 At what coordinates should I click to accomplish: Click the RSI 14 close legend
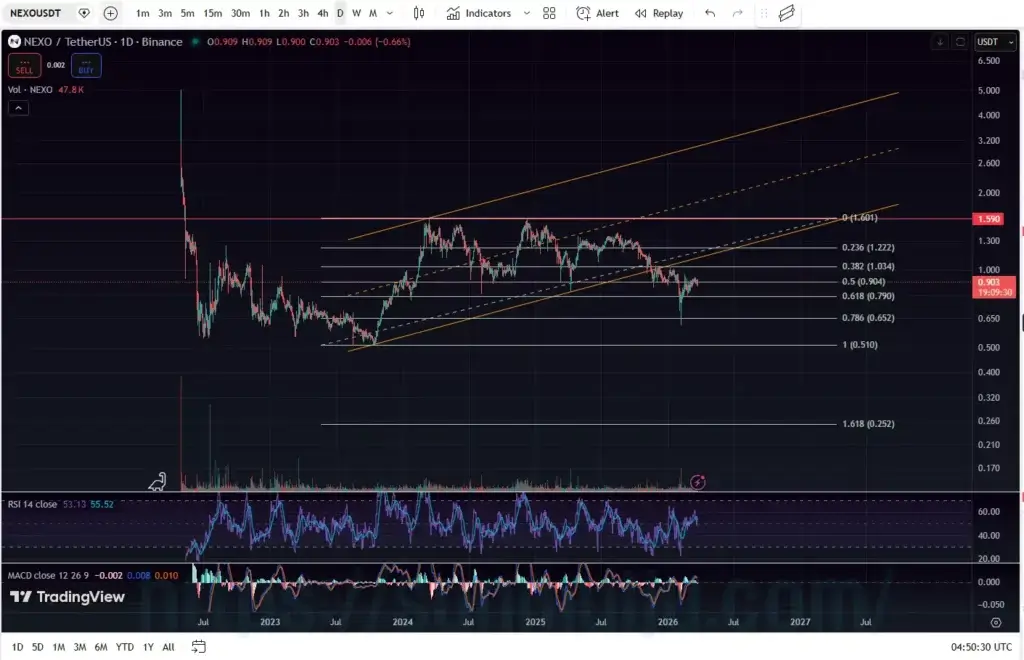[32, 504]
